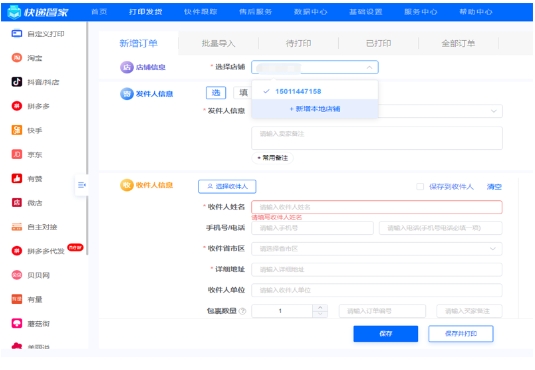
Task: Switch sender mode to 选
Action: pyautogui.click(x=216, y=92)
